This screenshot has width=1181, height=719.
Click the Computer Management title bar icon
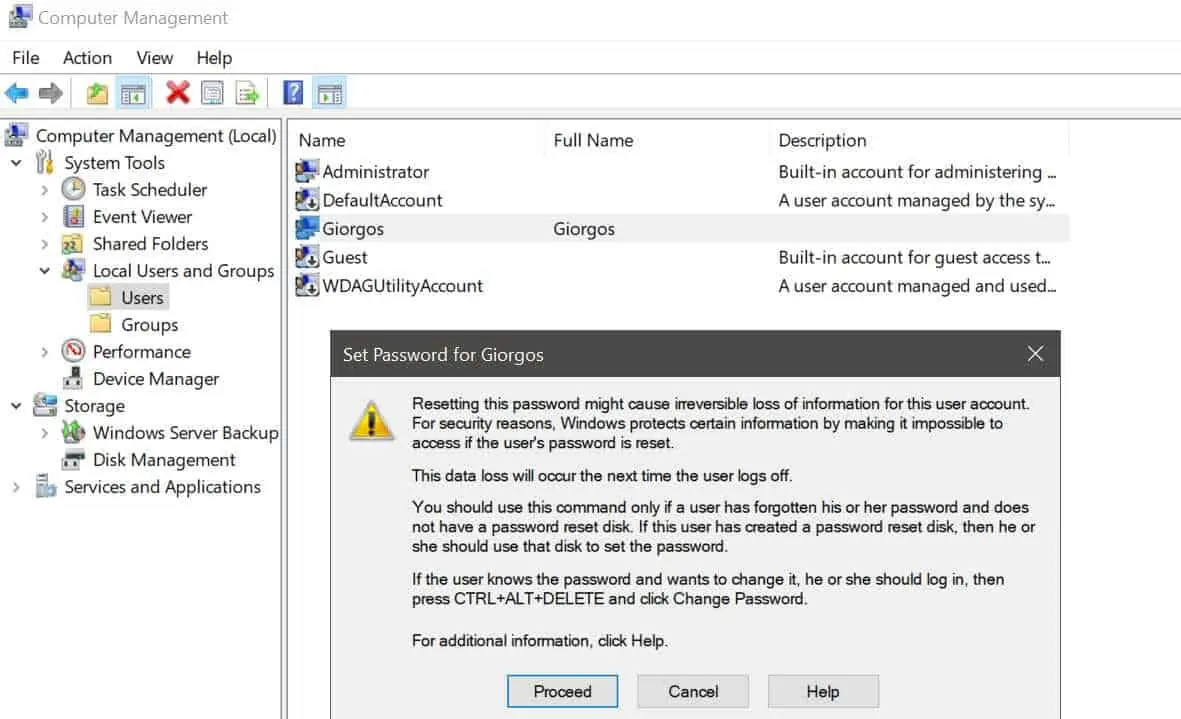point(20,17)
